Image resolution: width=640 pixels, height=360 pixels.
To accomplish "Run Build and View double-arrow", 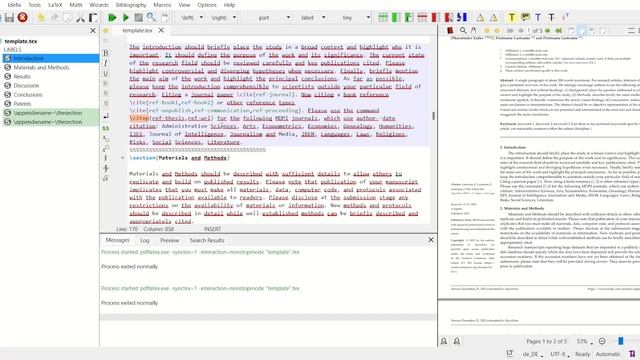I will tap(112, 18).
